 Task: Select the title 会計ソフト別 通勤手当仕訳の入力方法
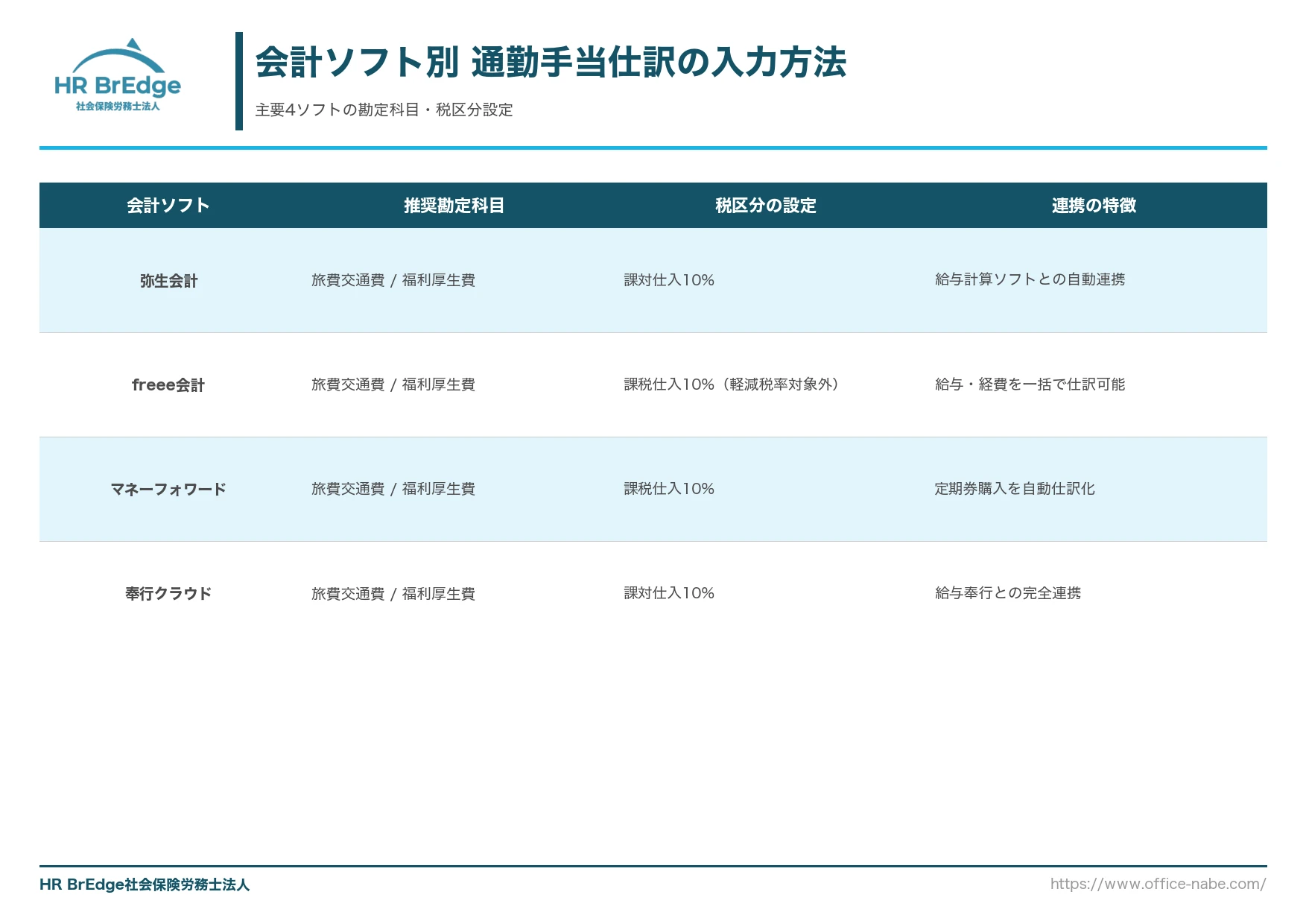[x=551, y=62]
